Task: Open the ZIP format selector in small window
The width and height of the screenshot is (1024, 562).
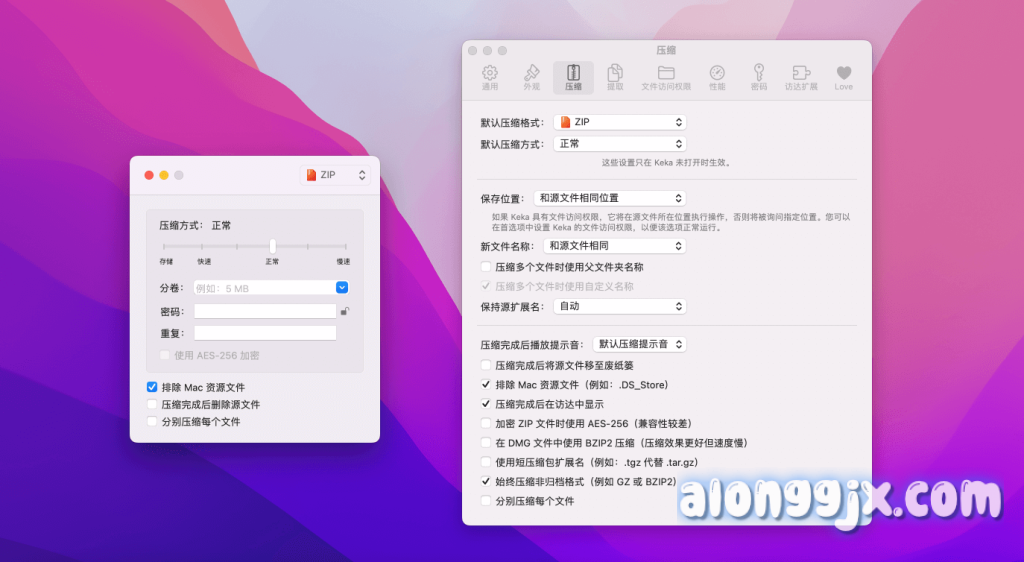Action: 336,175
